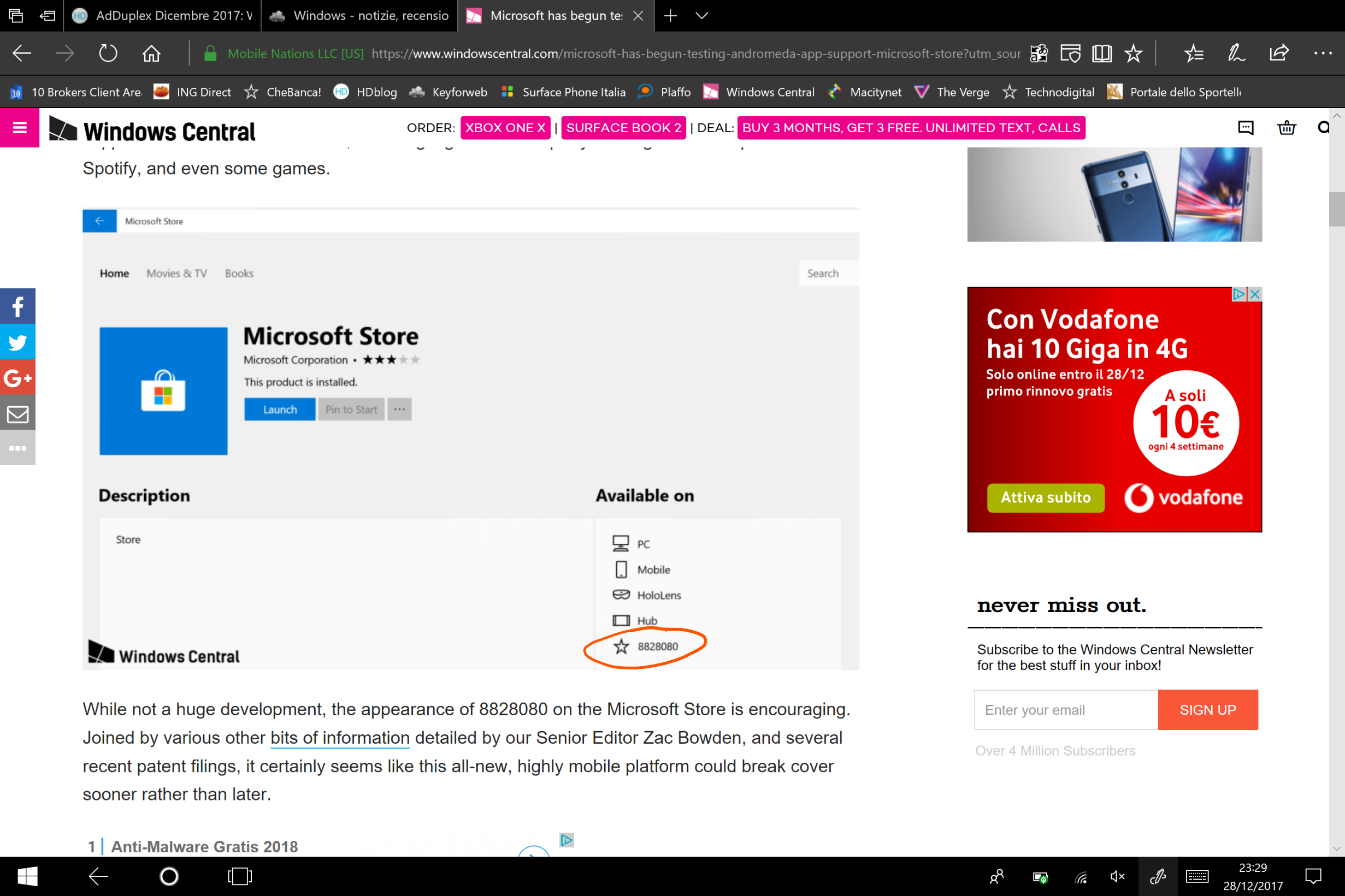
Task: Click the page vertical scrollbar thumb
Action: (x=1336, y=209)
